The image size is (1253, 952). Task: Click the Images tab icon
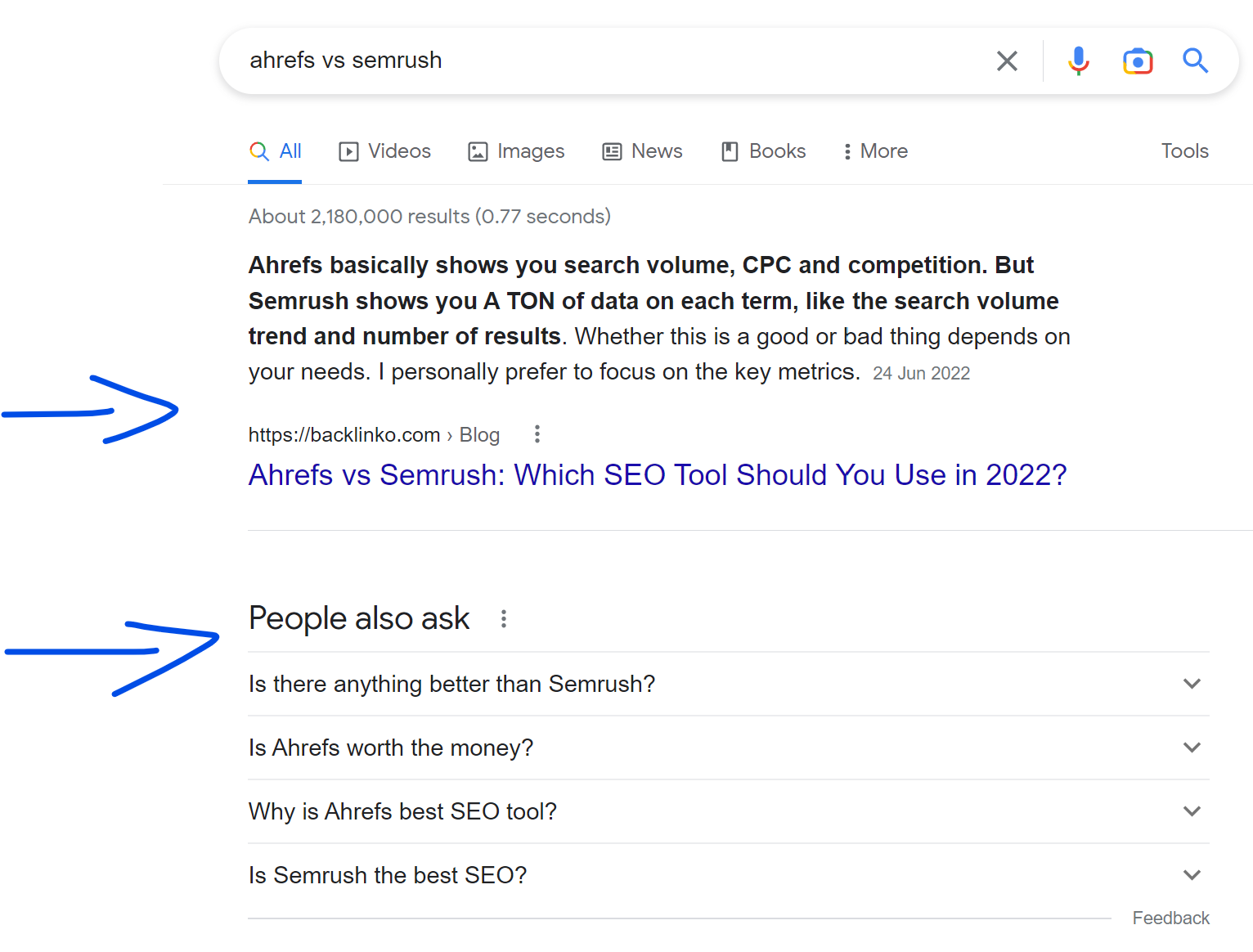point(478,151)
